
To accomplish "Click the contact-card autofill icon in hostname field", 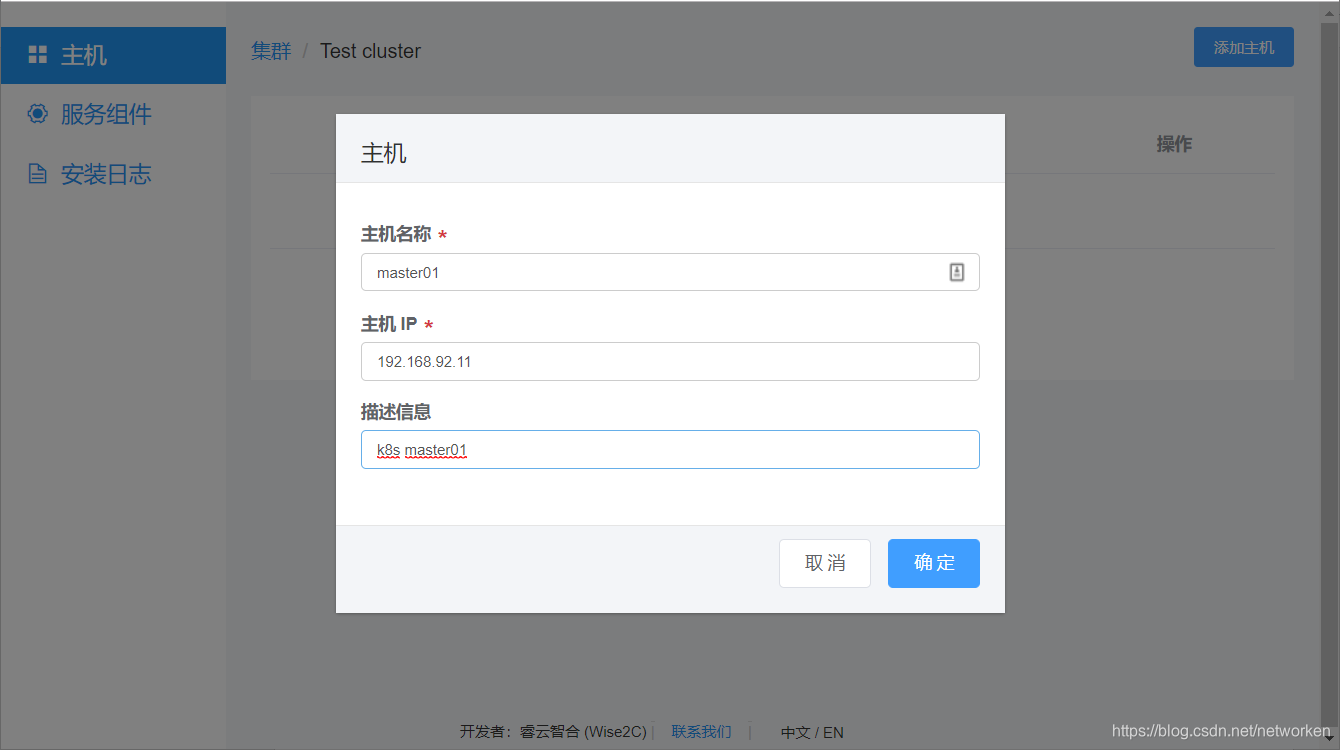I will [x=956, y=272].
